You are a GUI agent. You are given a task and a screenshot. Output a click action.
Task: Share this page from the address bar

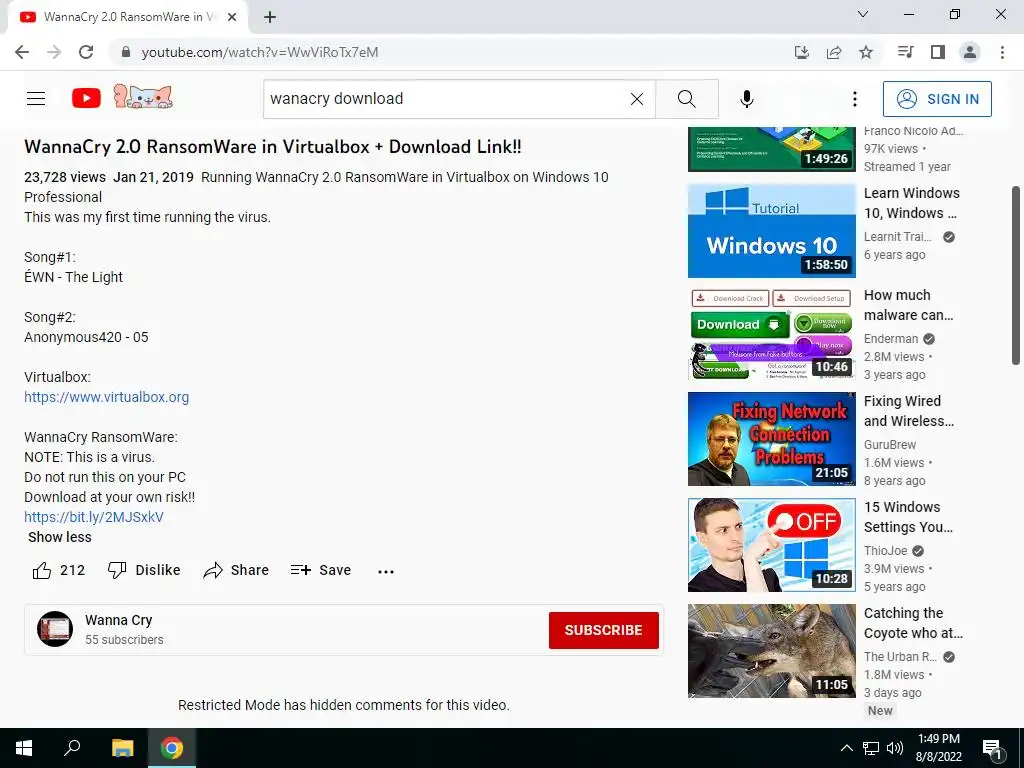pos(834,52)
